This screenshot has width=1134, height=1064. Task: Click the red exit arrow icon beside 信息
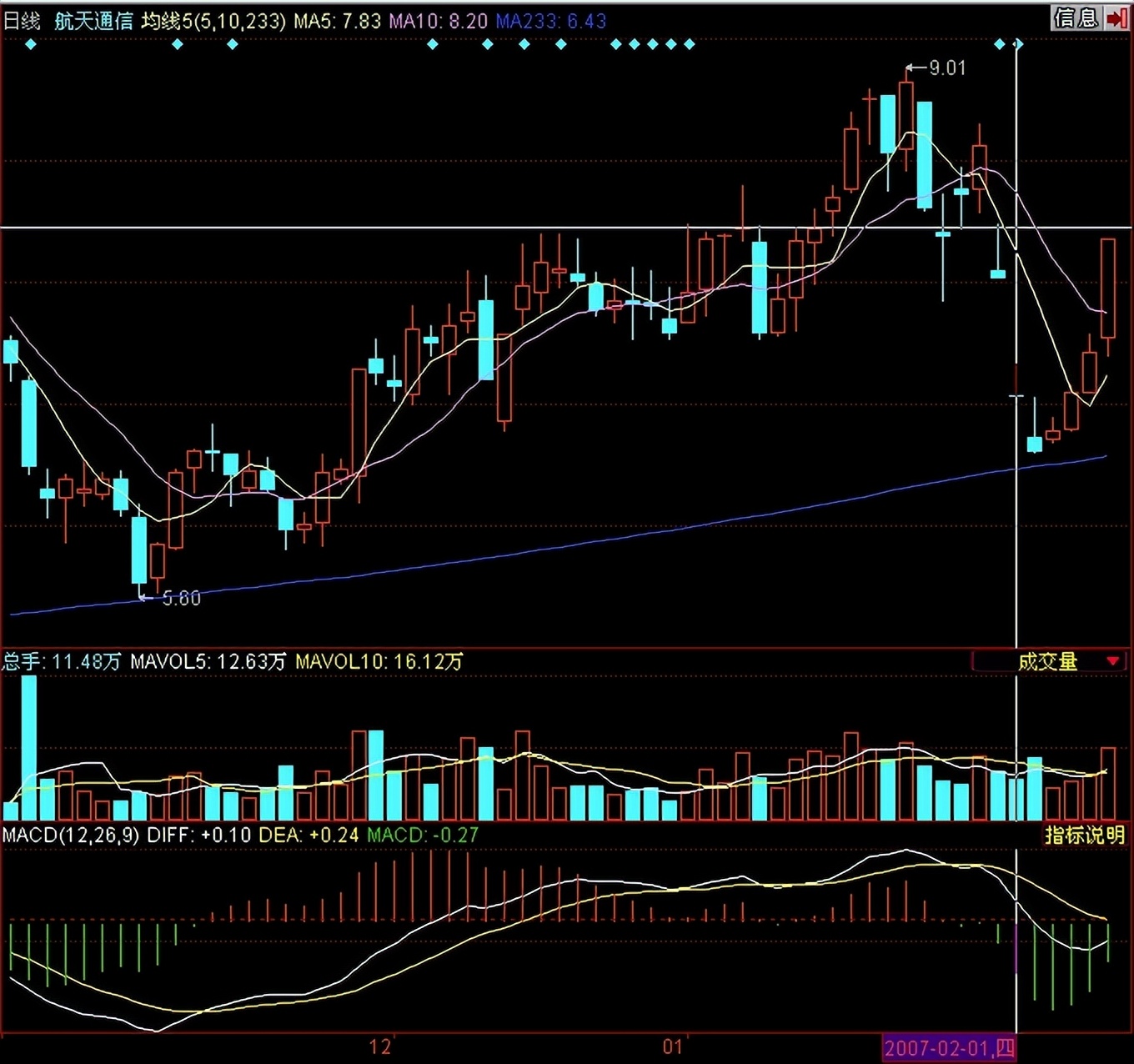1117,18
